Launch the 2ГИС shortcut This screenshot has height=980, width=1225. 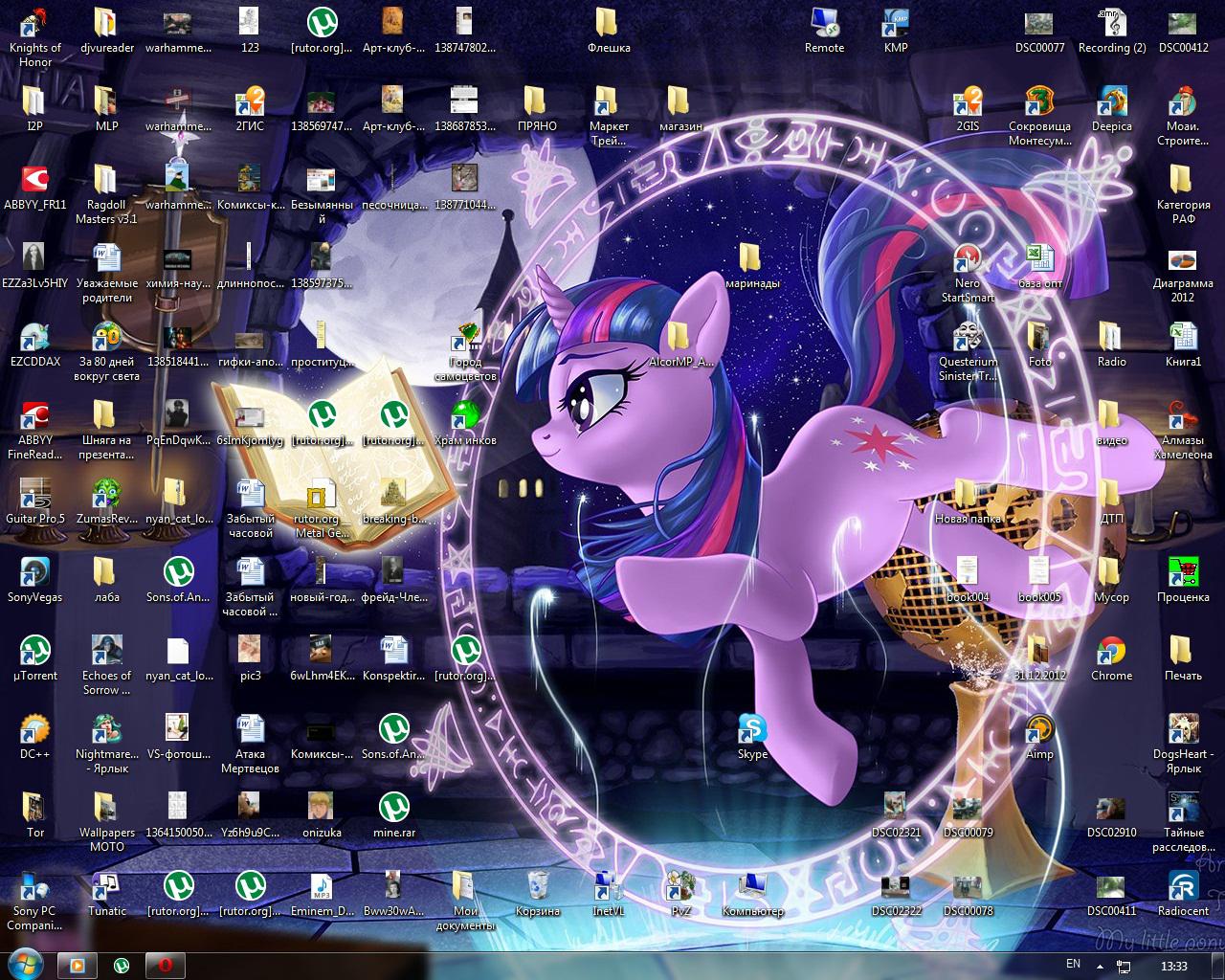[x=250, y=109]
